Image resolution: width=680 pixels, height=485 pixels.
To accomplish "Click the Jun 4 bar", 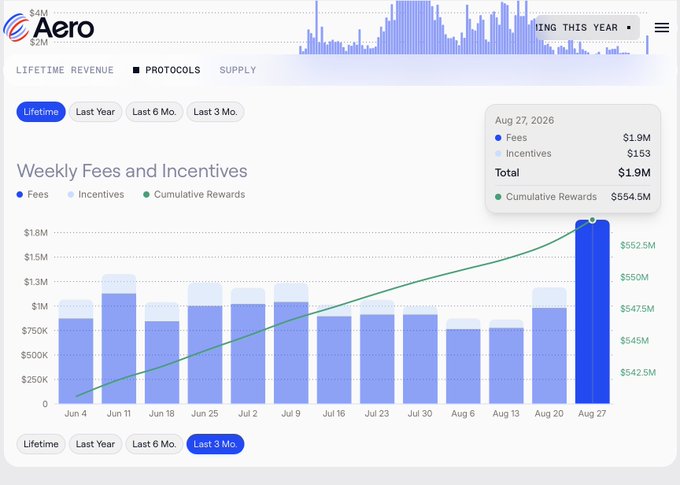I will click(76, 352).
